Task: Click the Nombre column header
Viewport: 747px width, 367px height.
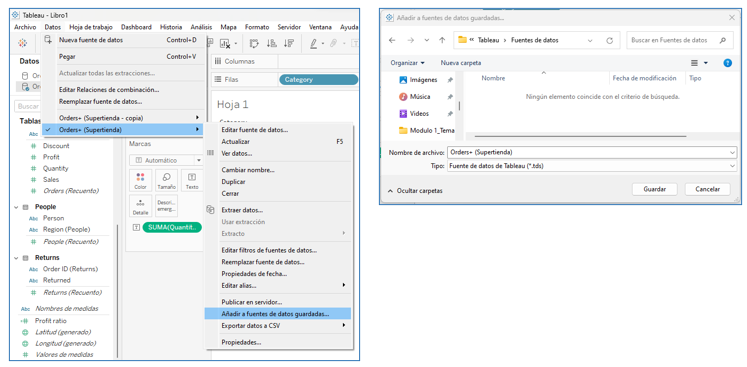Action: pyautogui.click(x=493, y=78)
